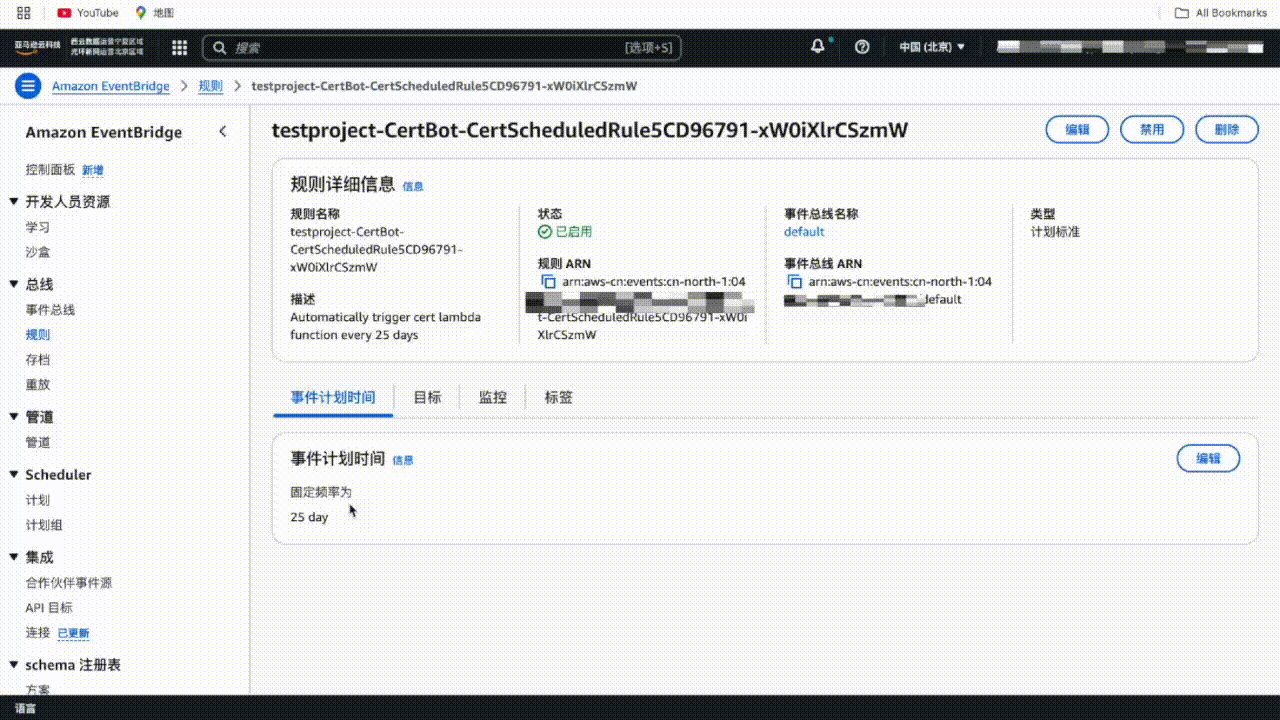The height and width of the screenshot is (720, 1280).
Task: Open 学习 in the sidebar
Action: click(x=37, y=227)
